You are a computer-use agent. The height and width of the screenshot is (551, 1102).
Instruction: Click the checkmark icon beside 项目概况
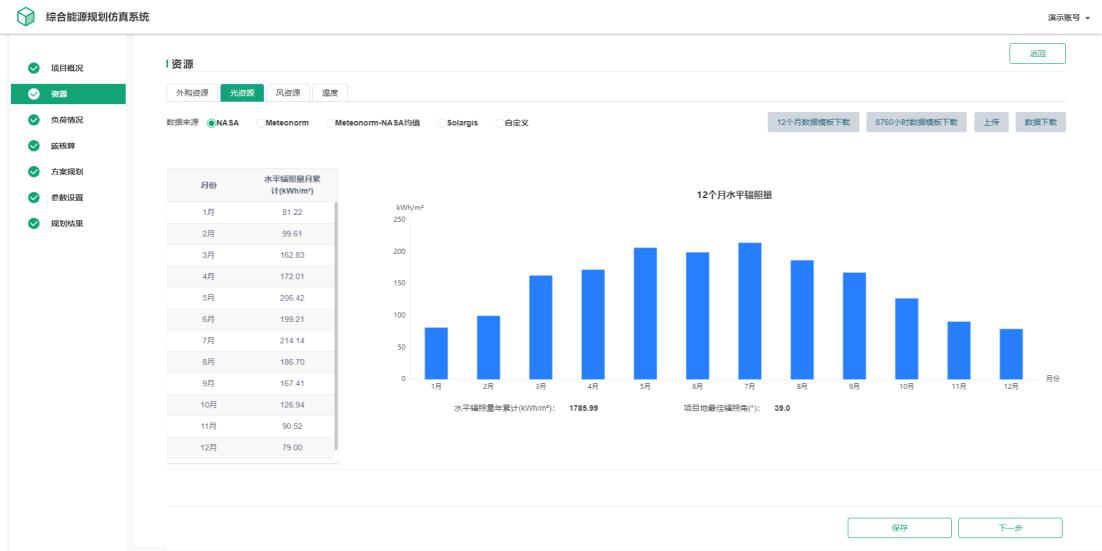point(34,68)
